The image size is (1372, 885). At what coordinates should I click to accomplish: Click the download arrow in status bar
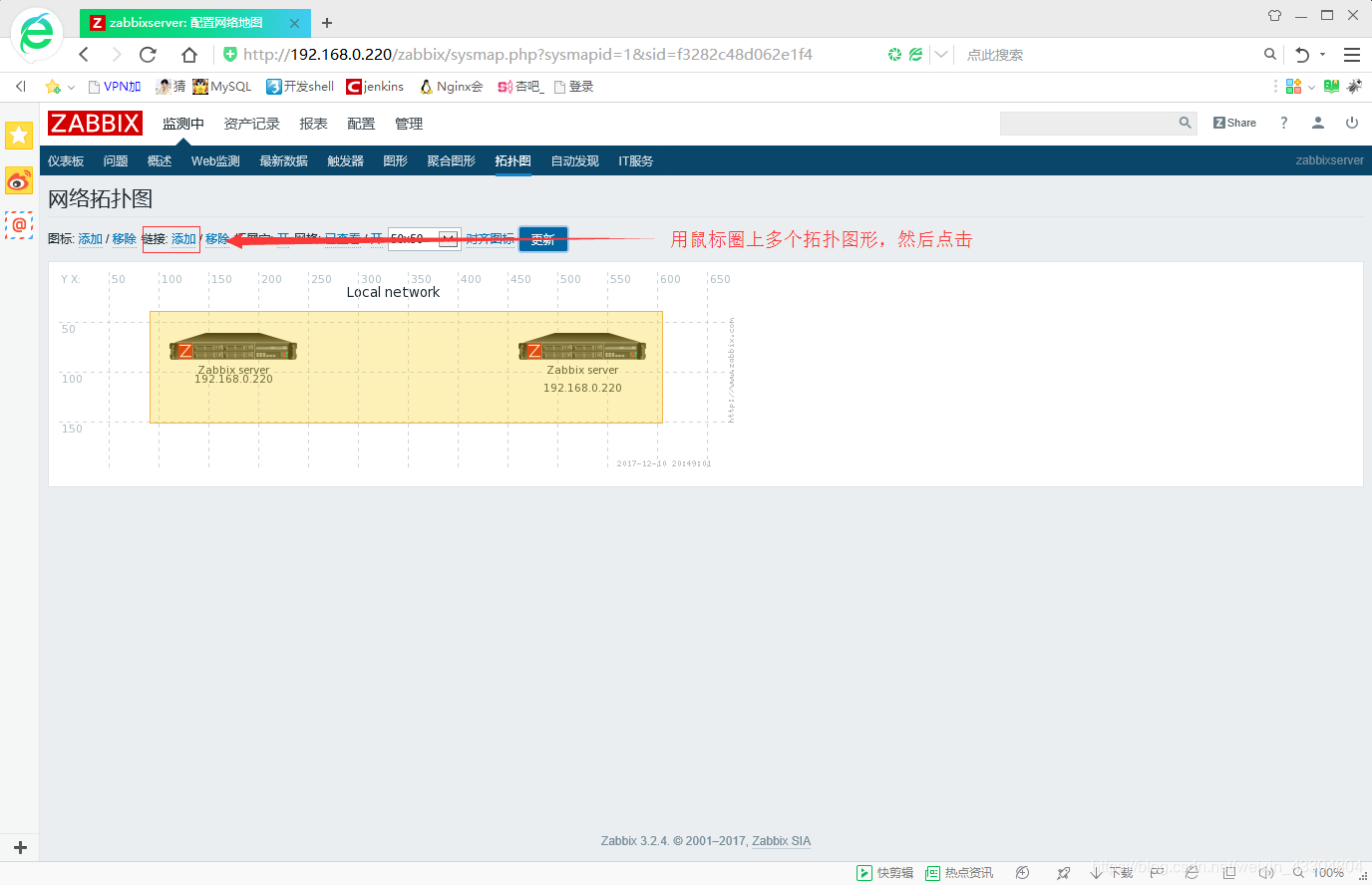(1096, 873)
